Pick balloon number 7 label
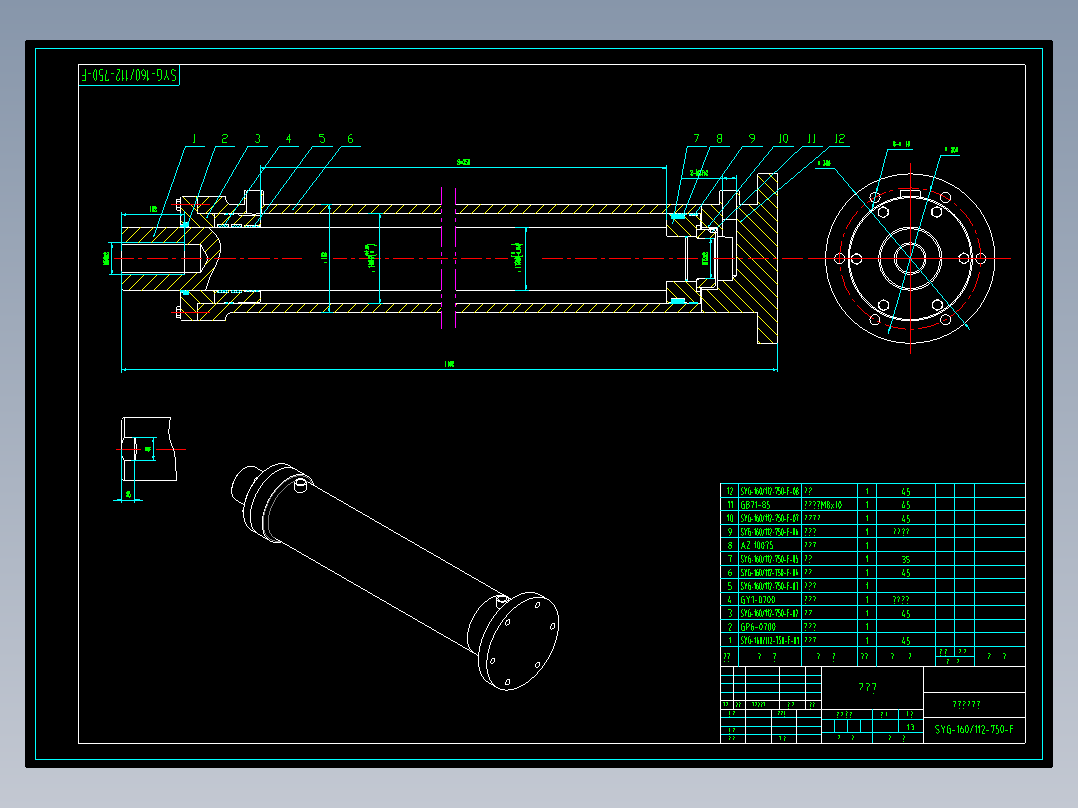The width and height of the screenshot is (1078, 808). pyautogui.click(x=696, y=139)
